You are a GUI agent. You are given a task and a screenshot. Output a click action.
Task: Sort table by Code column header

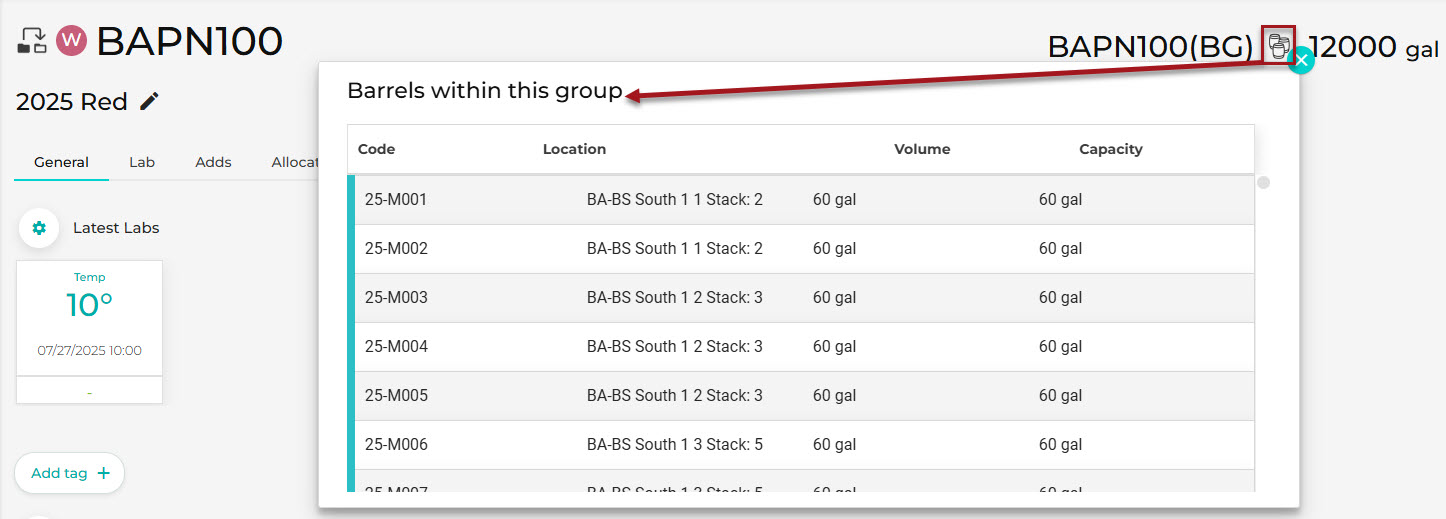pos(376,149)
